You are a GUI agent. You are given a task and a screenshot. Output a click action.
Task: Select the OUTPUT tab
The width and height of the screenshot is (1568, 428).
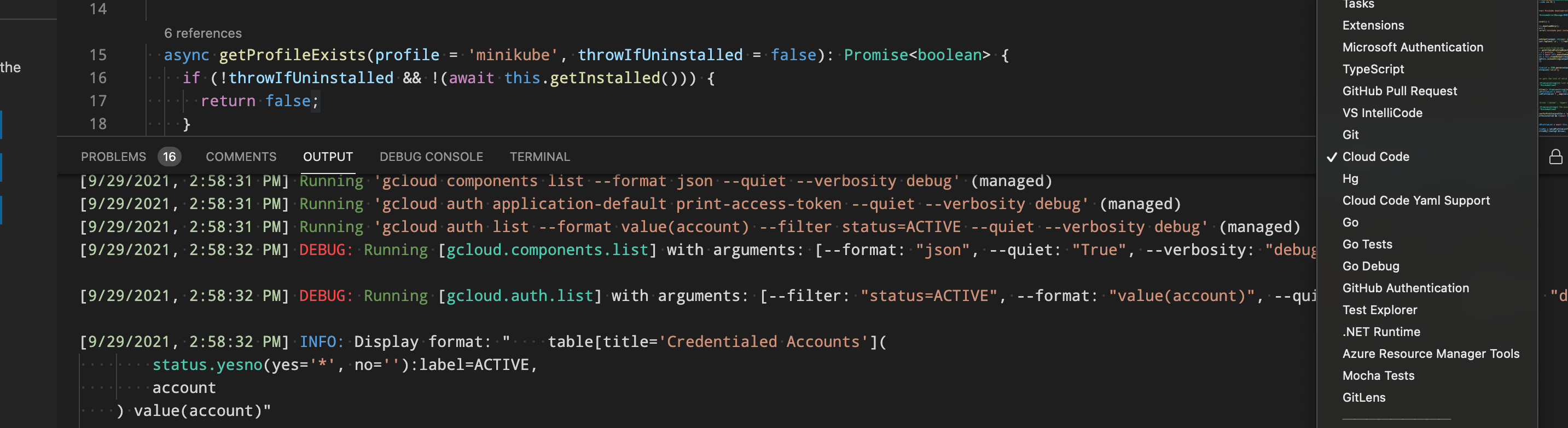328,157
